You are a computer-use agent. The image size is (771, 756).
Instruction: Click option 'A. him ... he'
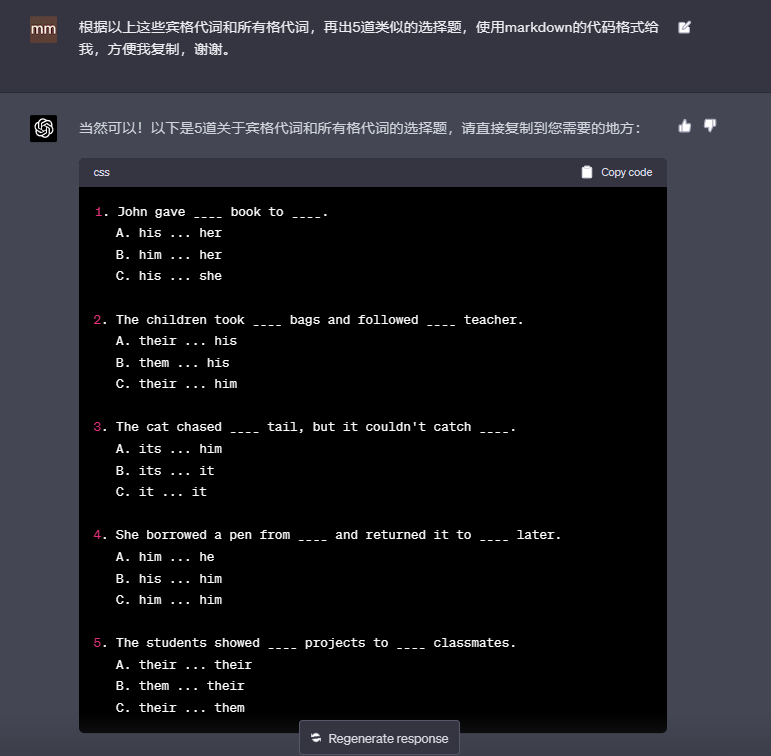(x=165, y=557)
